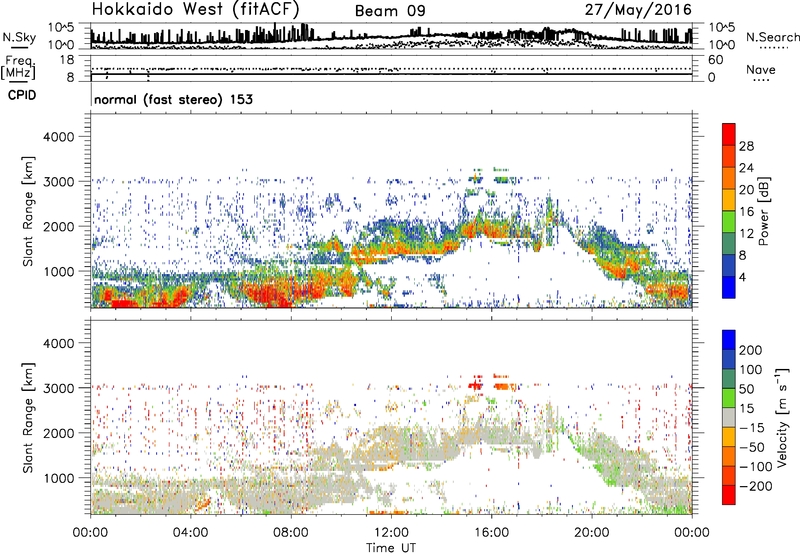This screenshot has height=554, width=800.
Task: Pick the red bottom segment of velocity colorbar
Action: point(729,495)
